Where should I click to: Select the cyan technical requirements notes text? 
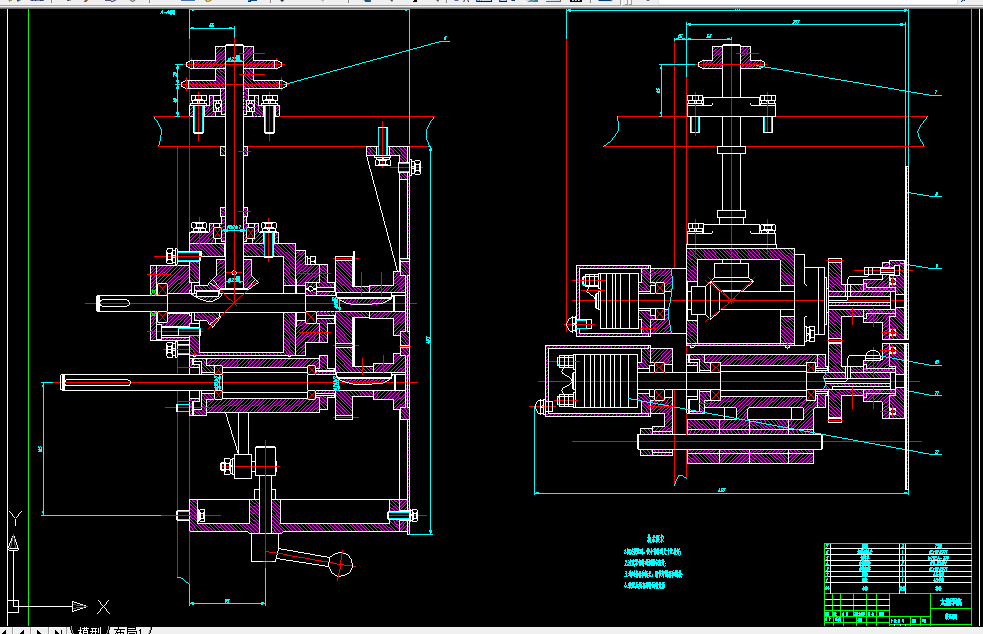click(653, 562)
